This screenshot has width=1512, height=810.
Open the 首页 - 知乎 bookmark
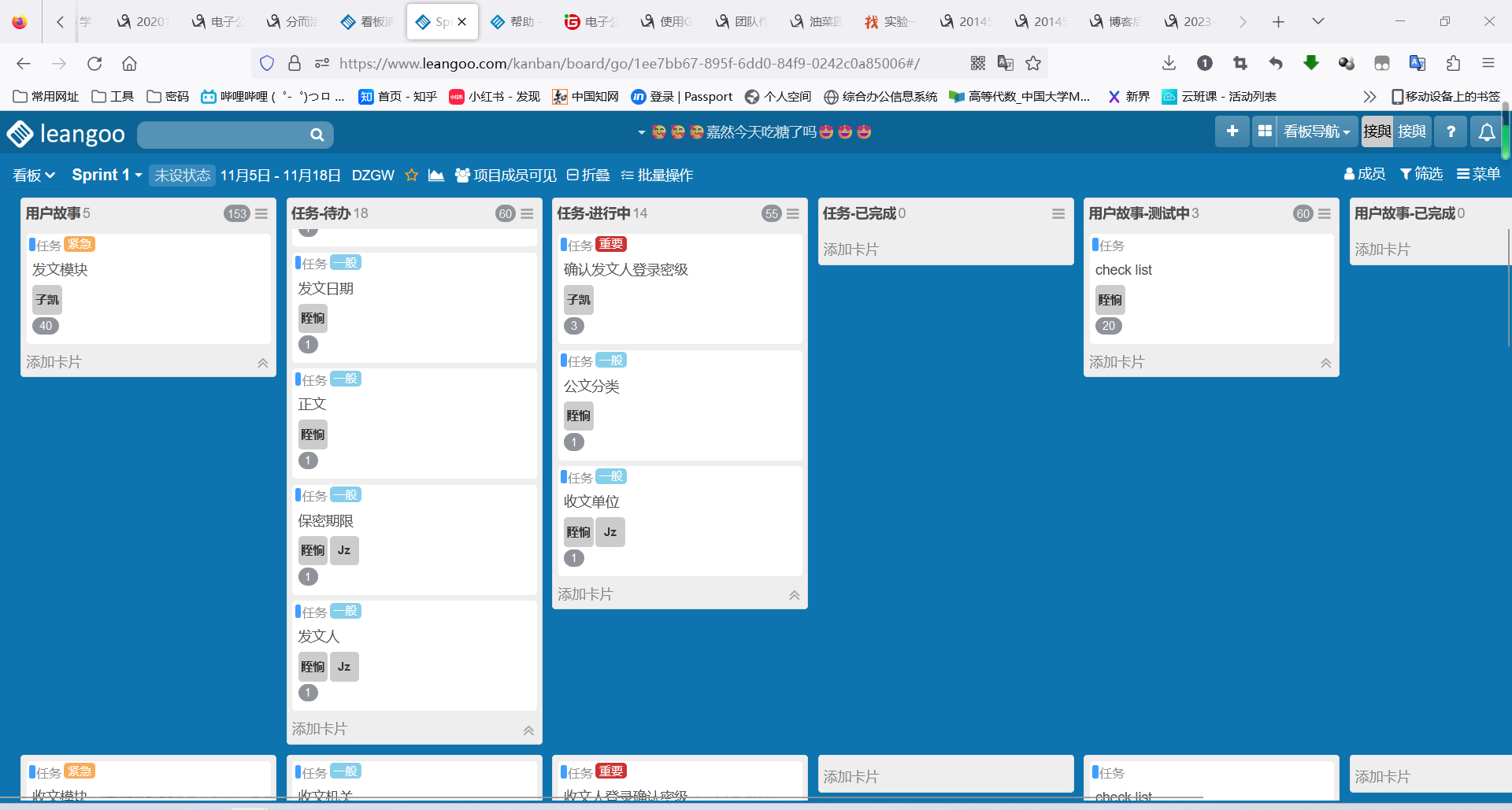coord(398,97)
